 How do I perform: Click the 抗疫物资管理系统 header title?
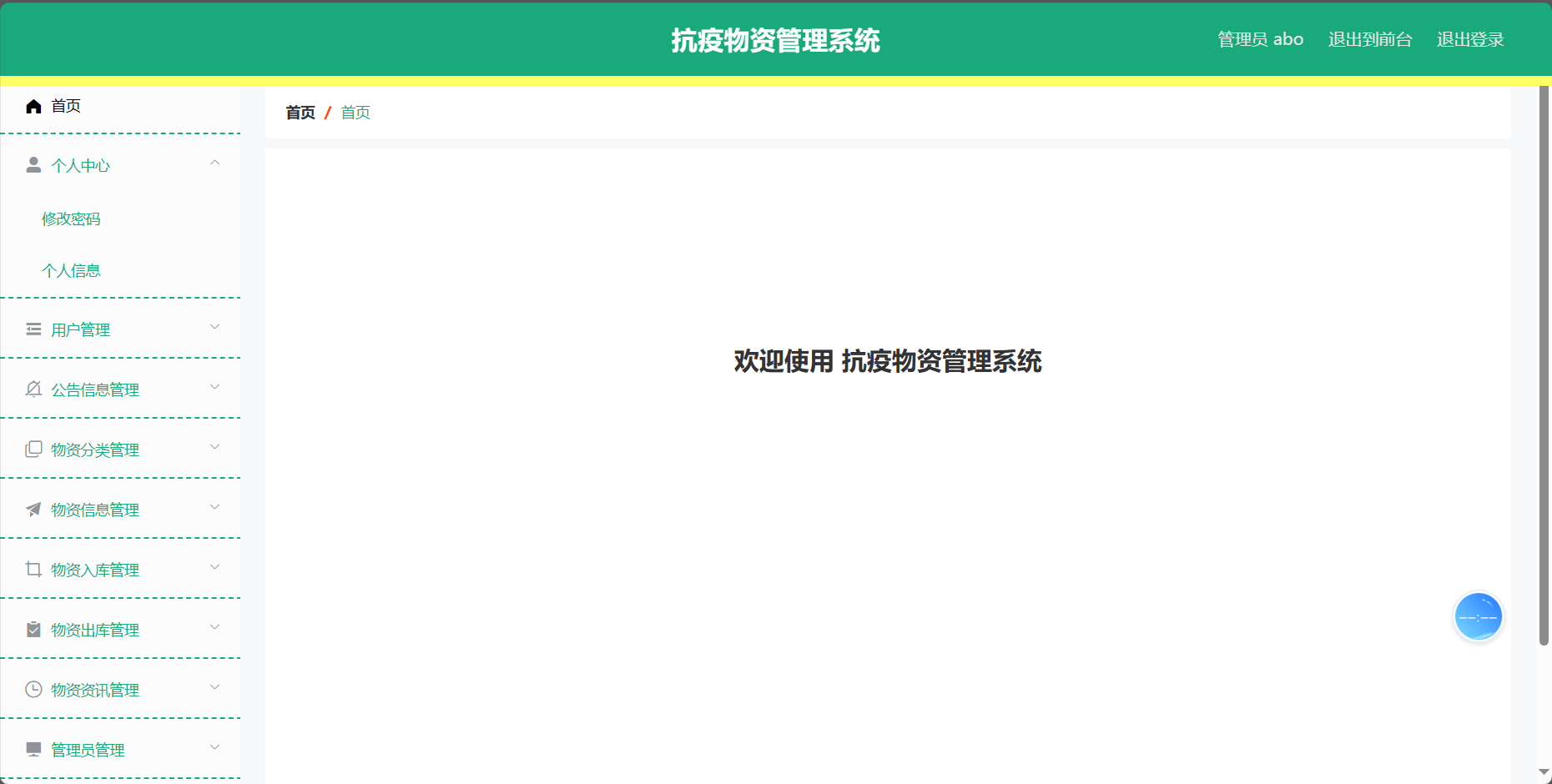pos(776,40)
